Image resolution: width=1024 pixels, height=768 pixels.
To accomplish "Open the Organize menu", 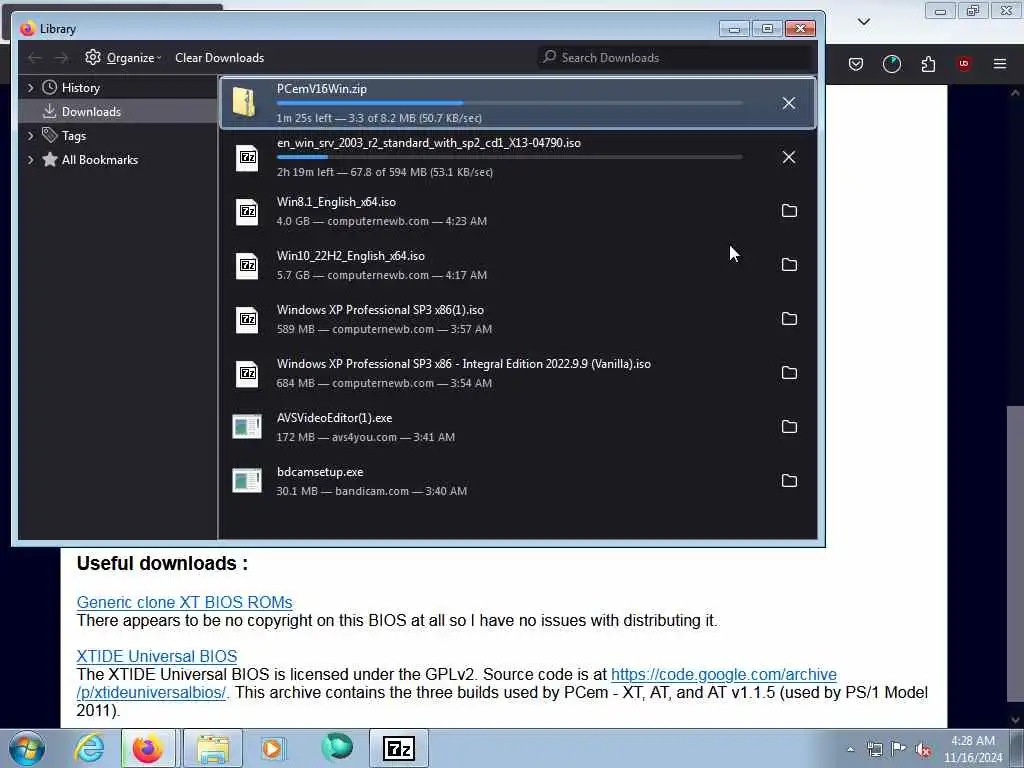I will tap(123, 57).
